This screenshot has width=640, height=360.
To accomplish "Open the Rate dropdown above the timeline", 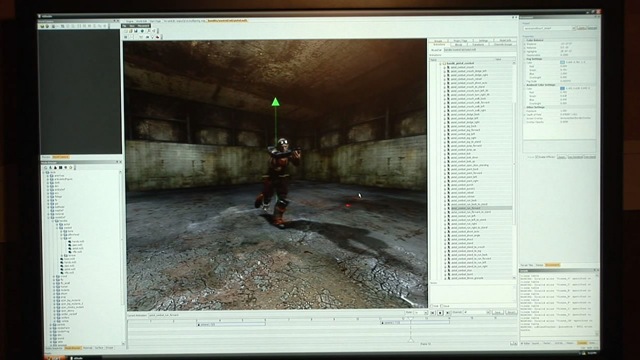I will coord(421,313).
